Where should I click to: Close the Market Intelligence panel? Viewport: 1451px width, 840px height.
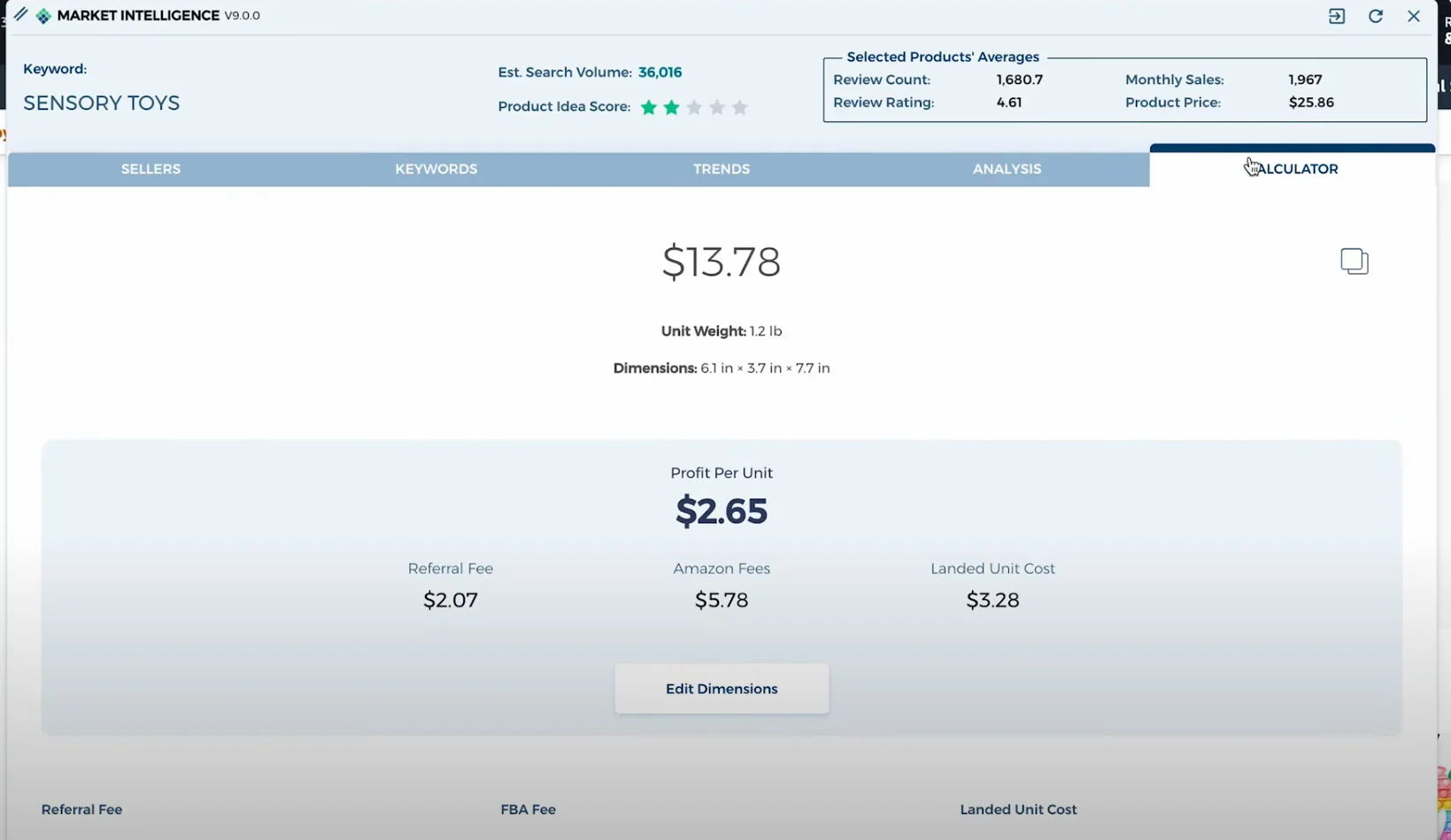(x=1413, y=16)
